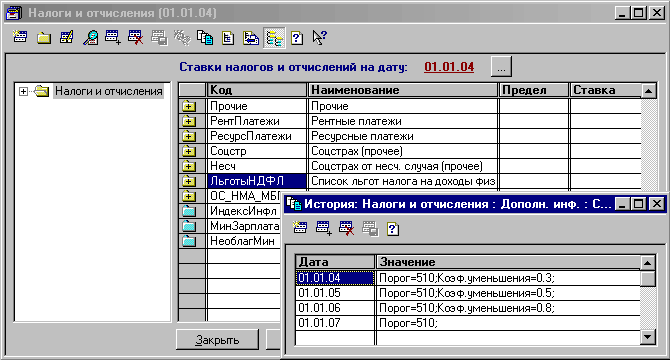Open the History window system menu icon

coord(294,204)
